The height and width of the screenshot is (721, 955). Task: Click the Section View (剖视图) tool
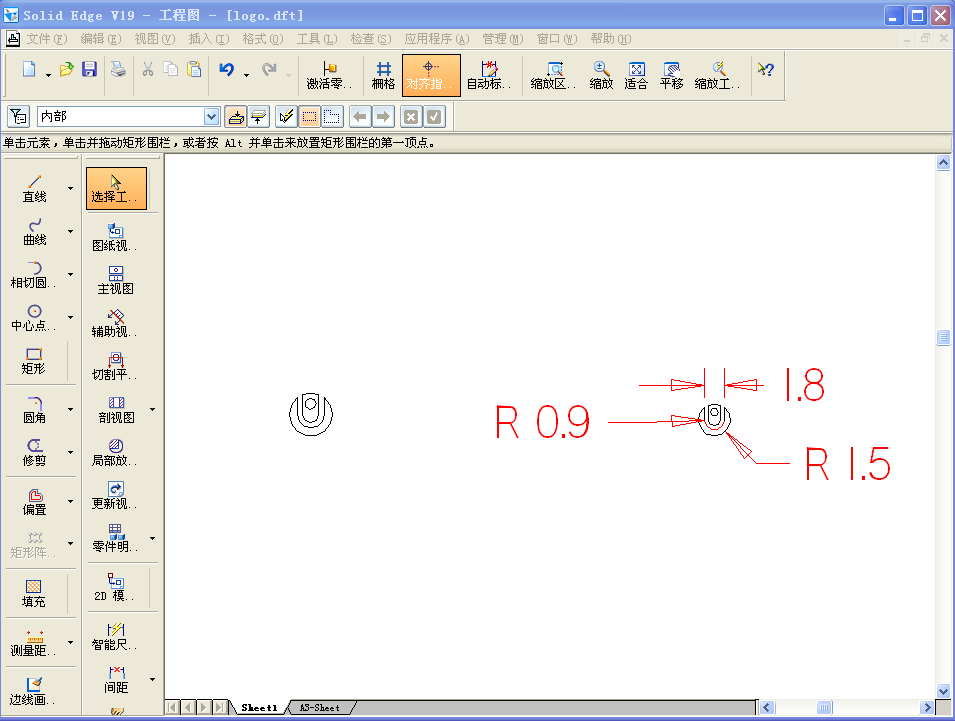click(116, 409)
